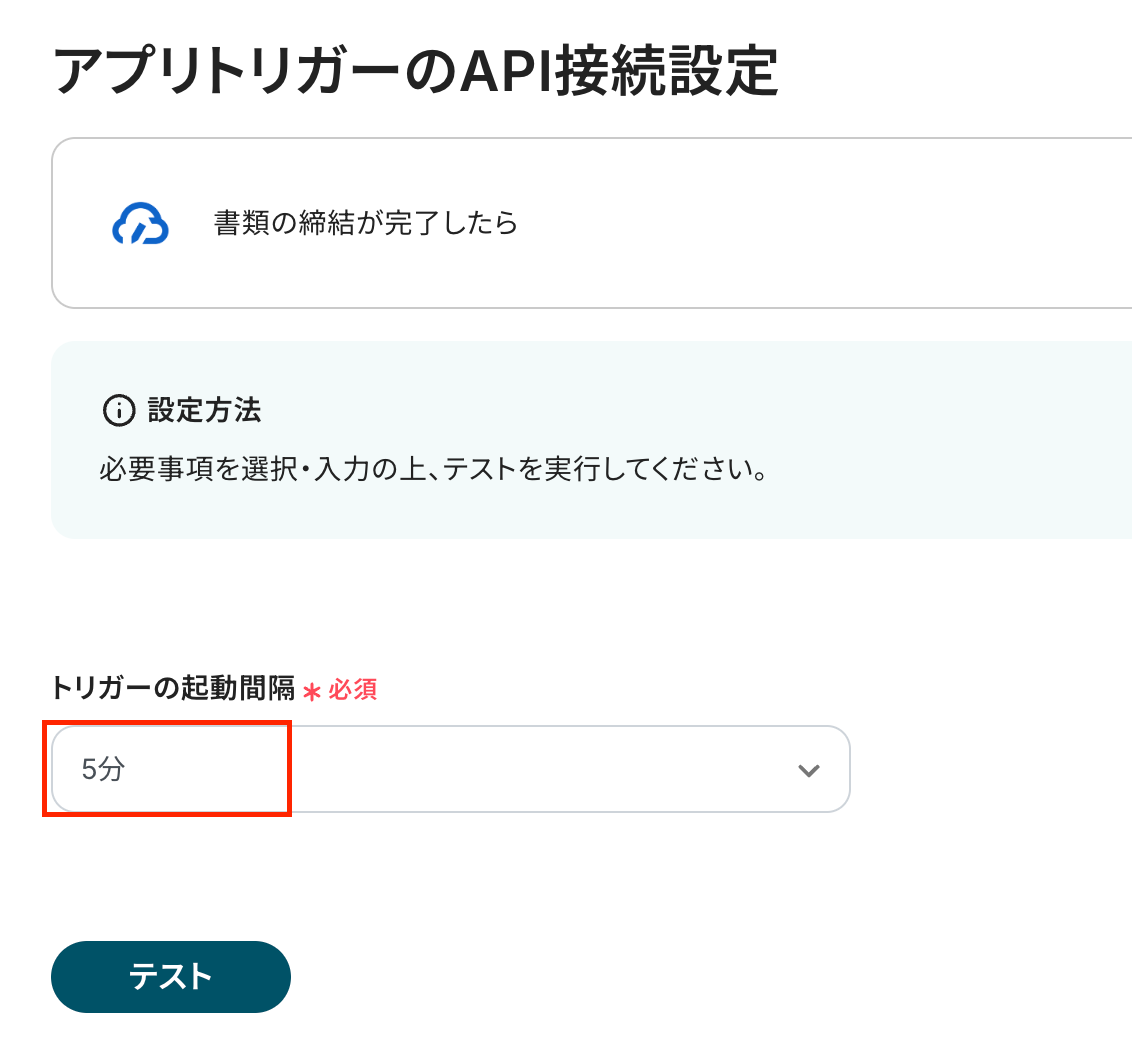Click the トリガーの起動間隔 field label
The height and width of the screenshot is (1048, 1132).
tap(172, 689)
